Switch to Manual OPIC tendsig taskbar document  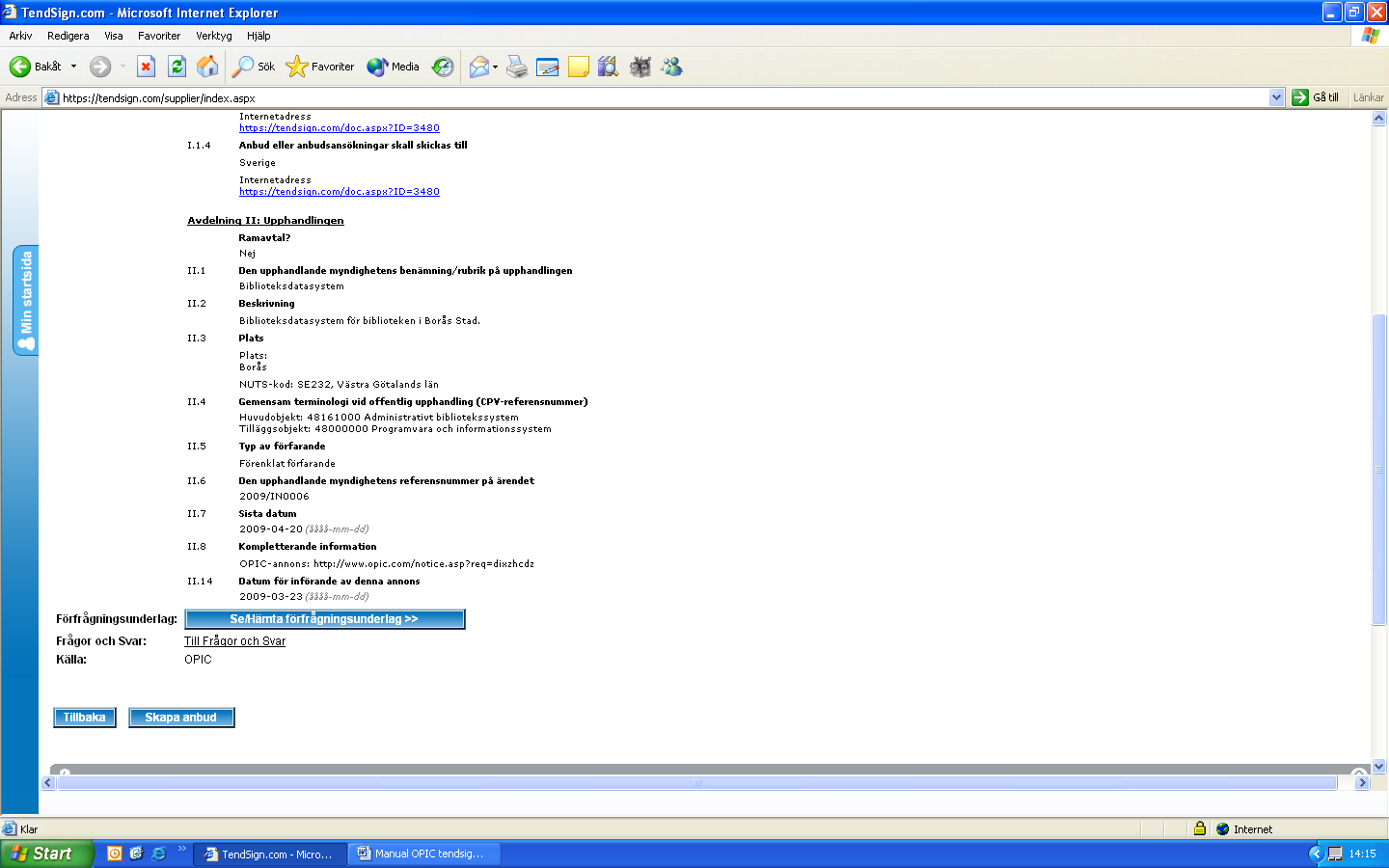424,854
